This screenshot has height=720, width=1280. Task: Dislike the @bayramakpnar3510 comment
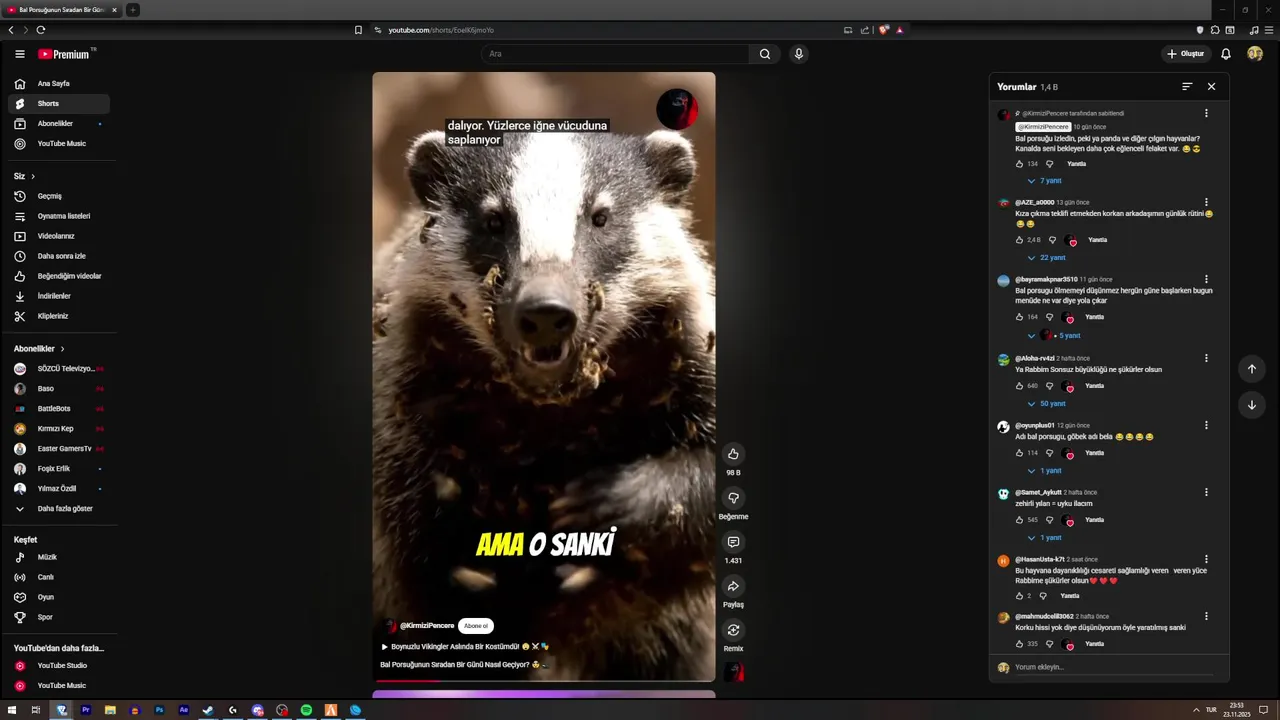(1049, 317)
